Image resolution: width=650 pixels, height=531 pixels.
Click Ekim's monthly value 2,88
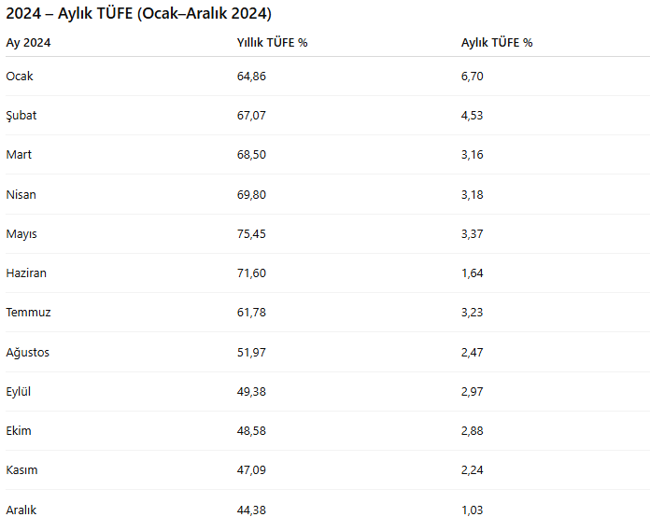(472, 431)
